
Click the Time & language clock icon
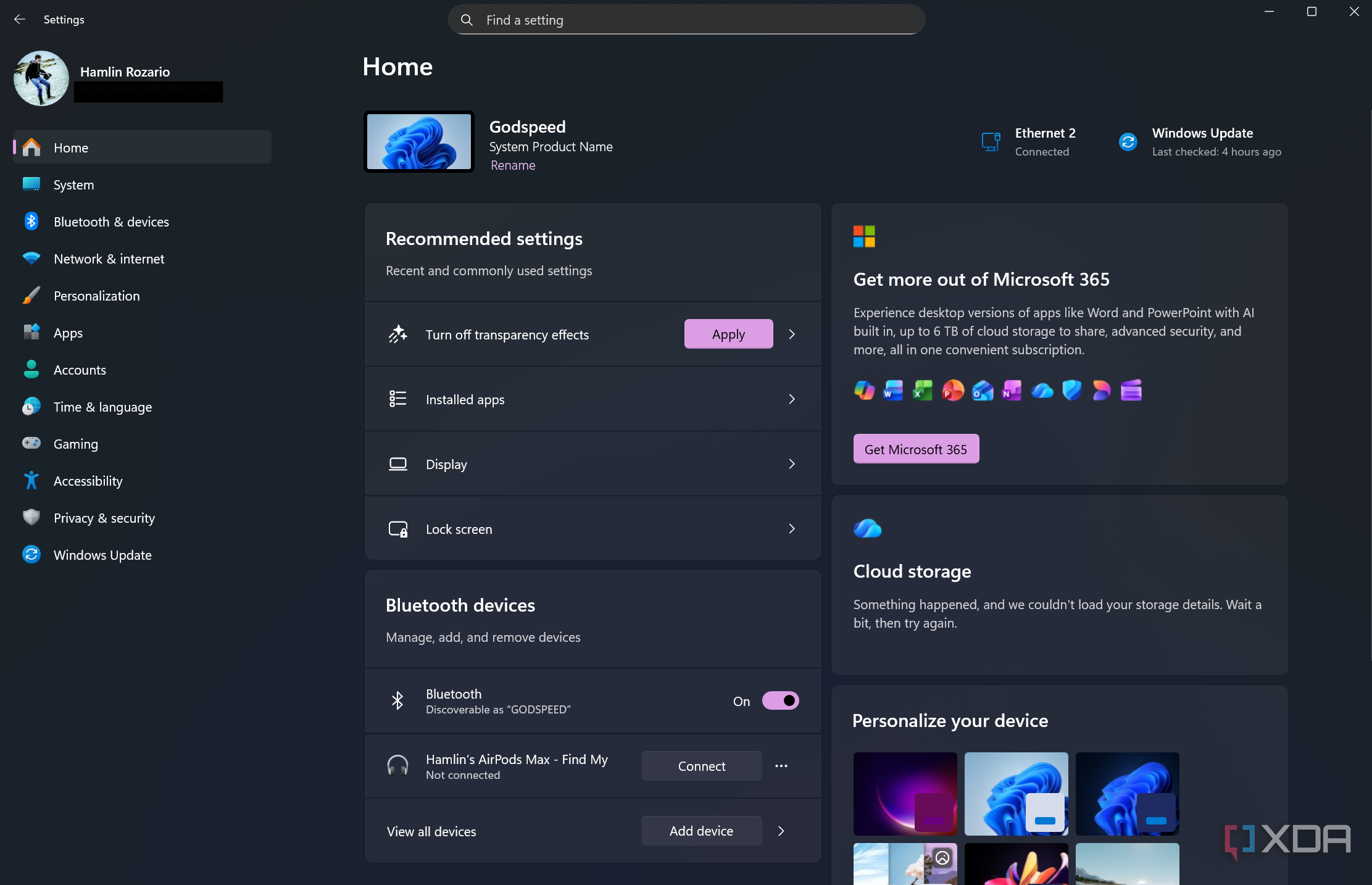pyautogui.click(x=31, y=406)
